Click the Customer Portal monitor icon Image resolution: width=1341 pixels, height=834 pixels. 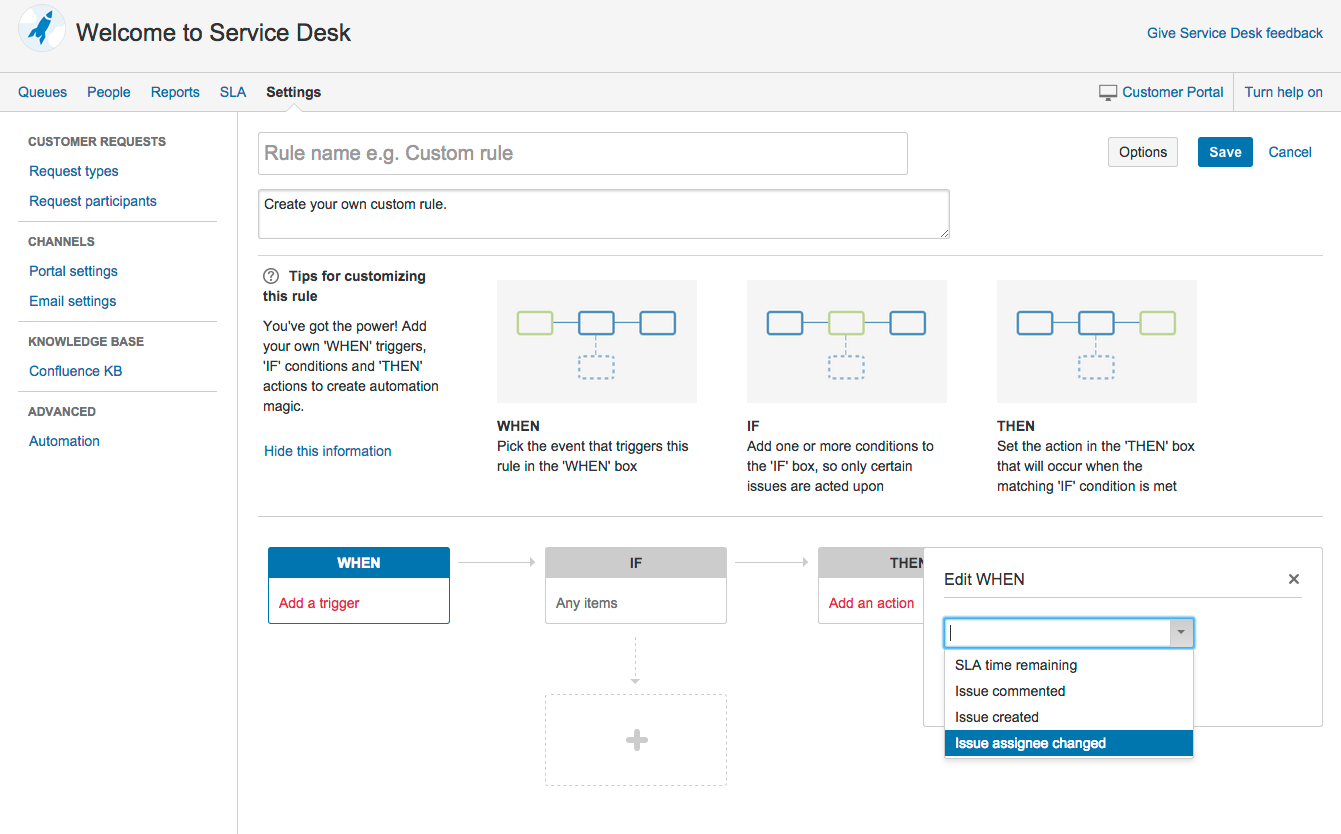[1107, 92]
